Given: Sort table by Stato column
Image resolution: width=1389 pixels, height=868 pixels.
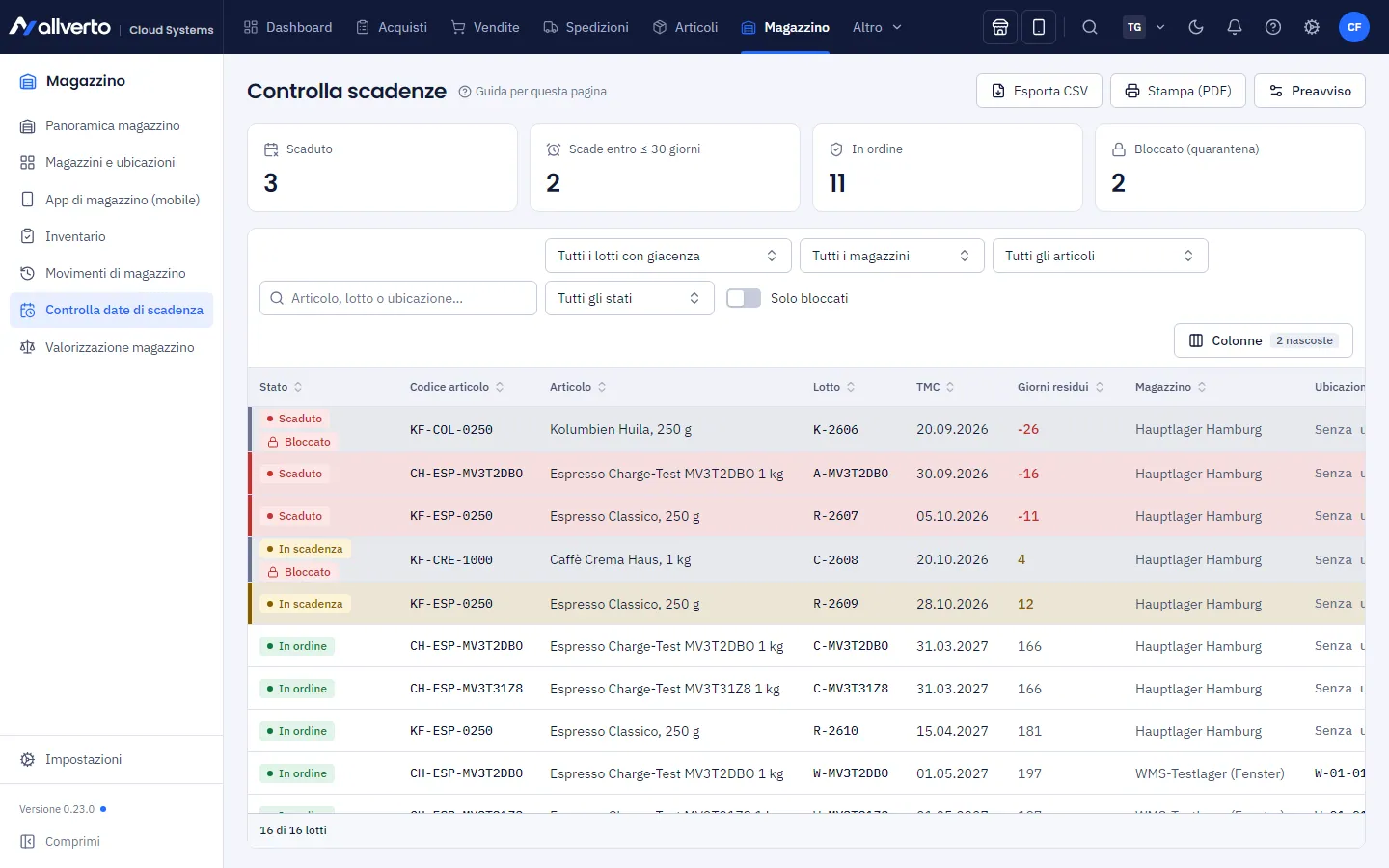Looking at the screenshot, I should pyautogui.click(x=281, y=387).
